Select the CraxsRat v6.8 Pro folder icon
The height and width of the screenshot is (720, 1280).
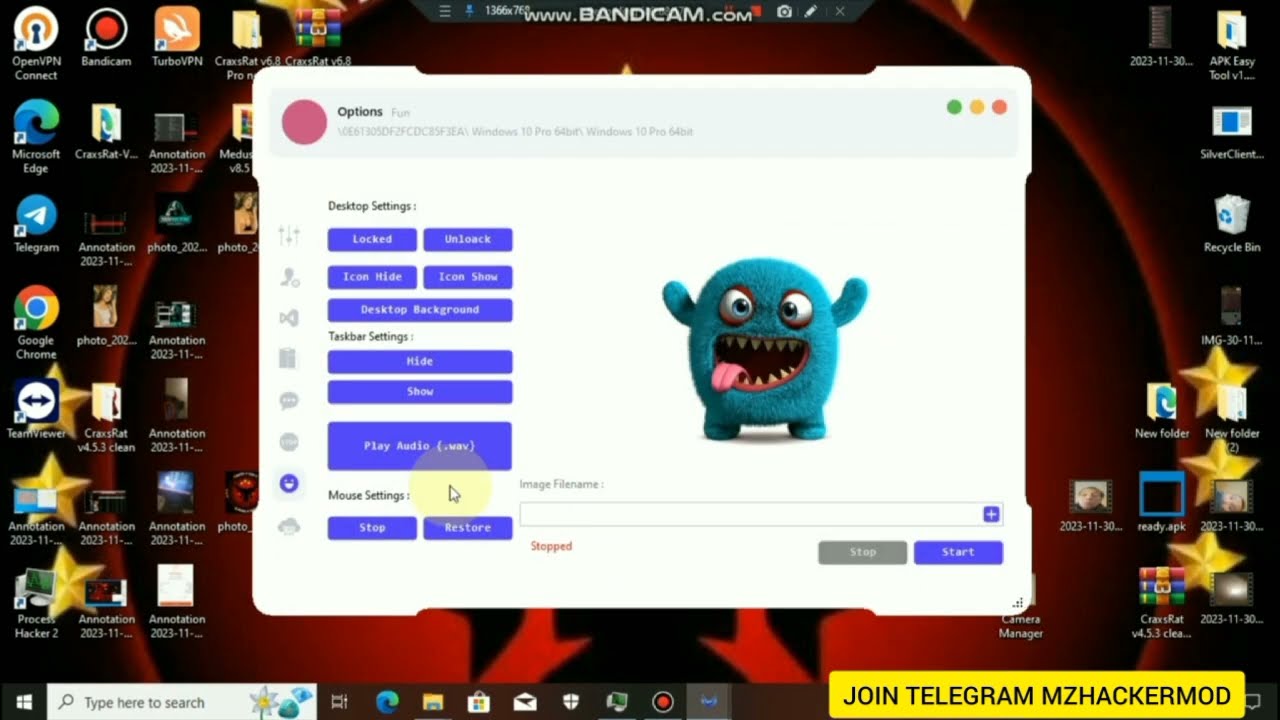(246, 44)
